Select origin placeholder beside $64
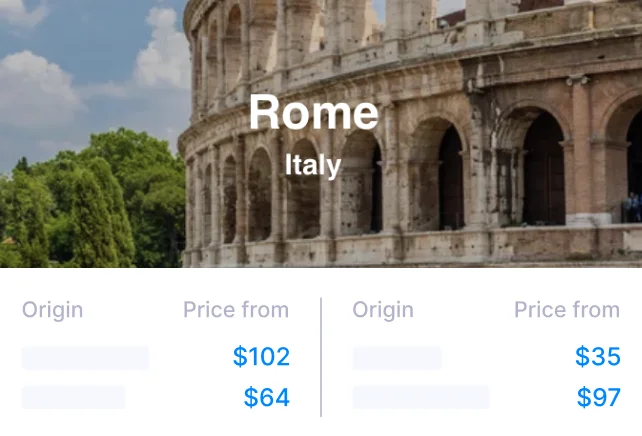Screen dimensions: 642x436 click(x=74, y=398)
